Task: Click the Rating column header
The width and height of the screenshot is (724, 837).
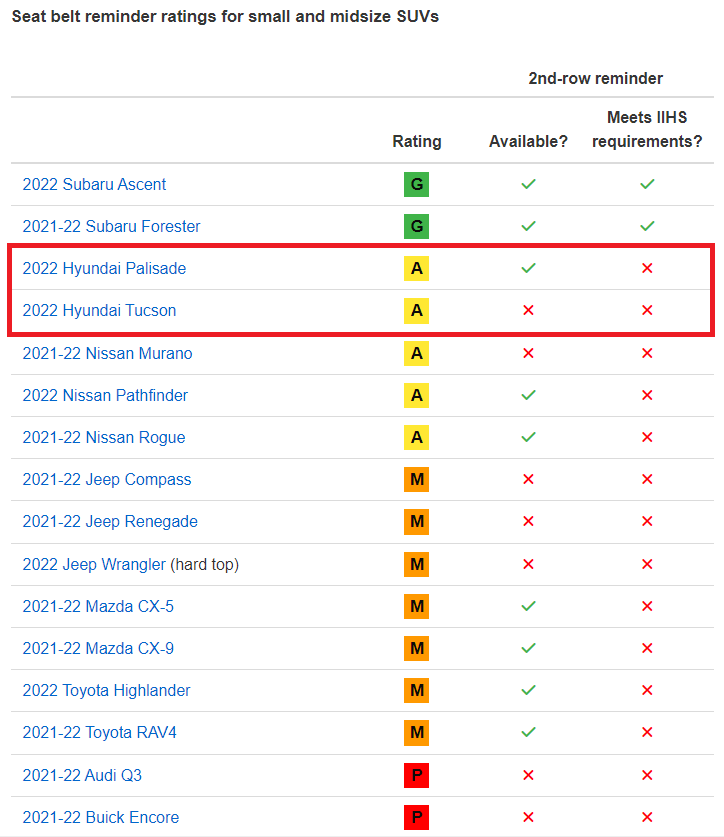Action: tap(417, 141)
